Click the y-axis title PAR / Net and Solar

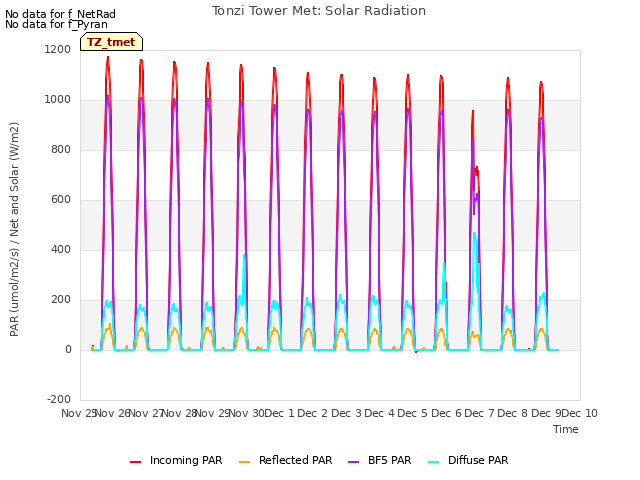tap(14, 229)
